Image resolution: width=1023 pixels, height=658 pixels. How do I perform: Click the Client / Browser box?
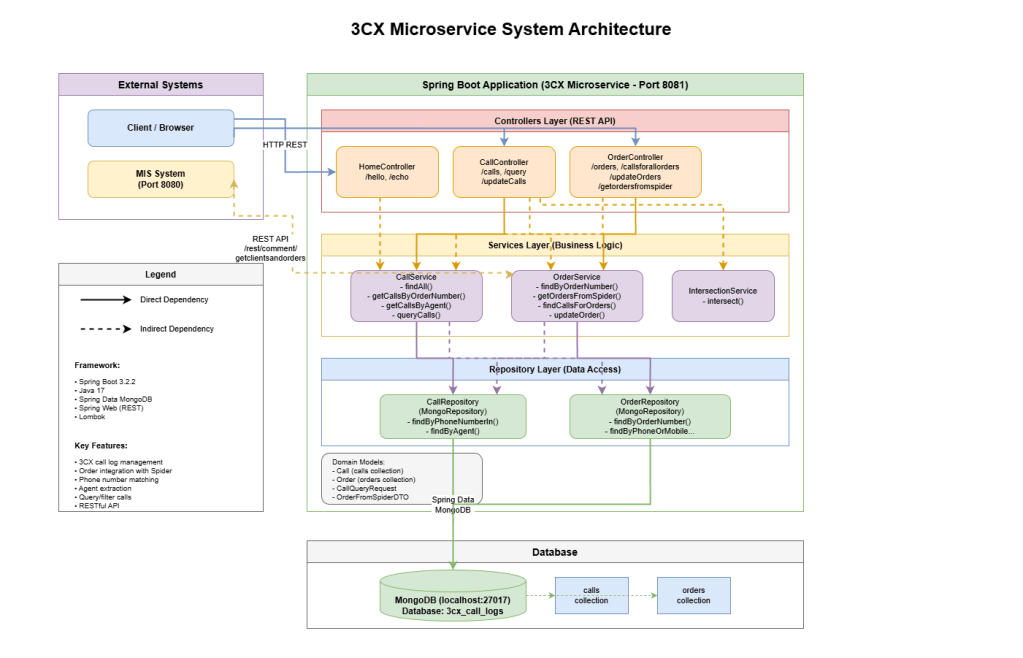click(x=160, y=128)
